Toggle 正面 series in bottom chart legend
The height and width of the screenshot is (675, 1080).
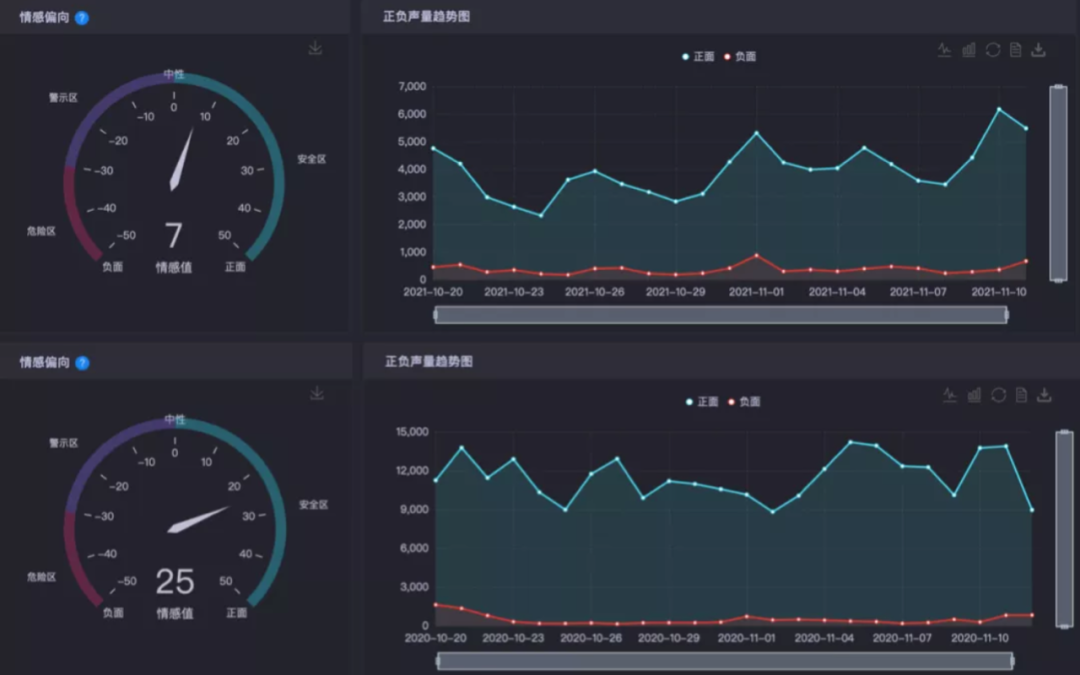(703, 402)
